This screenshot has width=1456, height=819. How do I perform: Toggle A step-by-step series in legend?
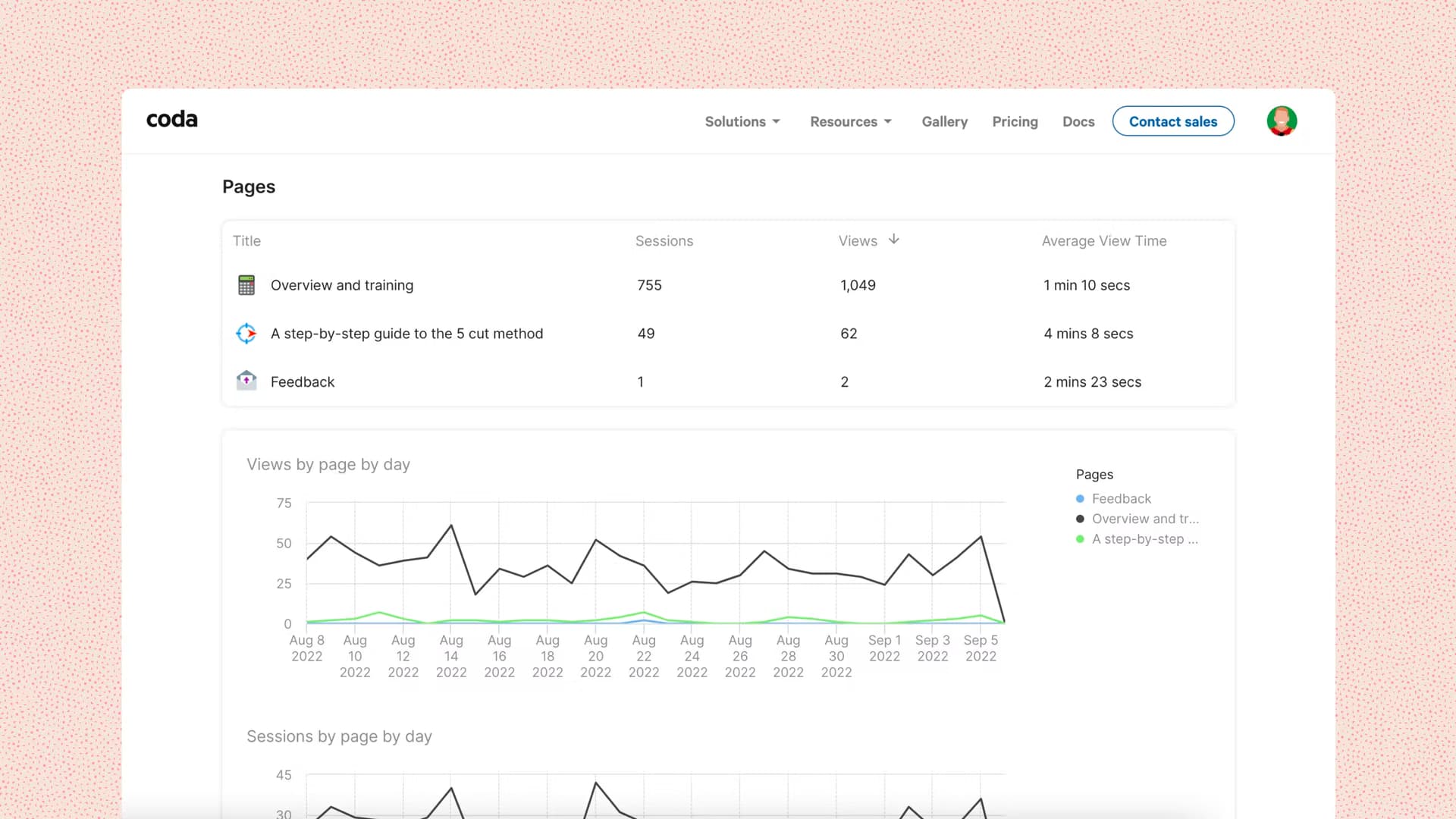pos(1144,539)
